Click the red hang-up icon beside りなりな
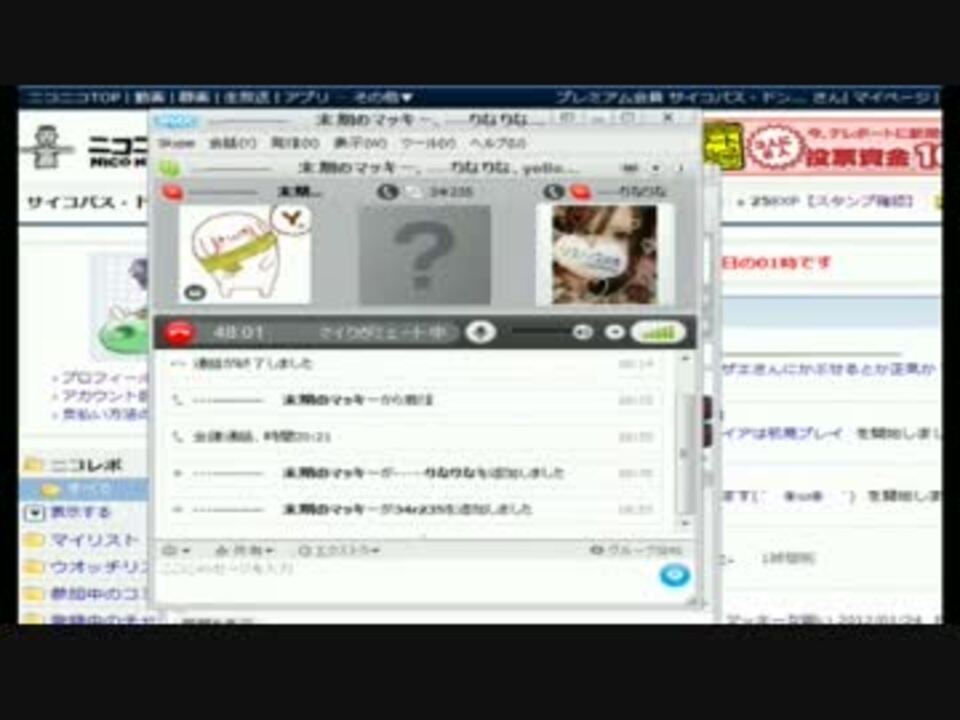The height and width of the screenshot is (720, 960). (580, 192)
